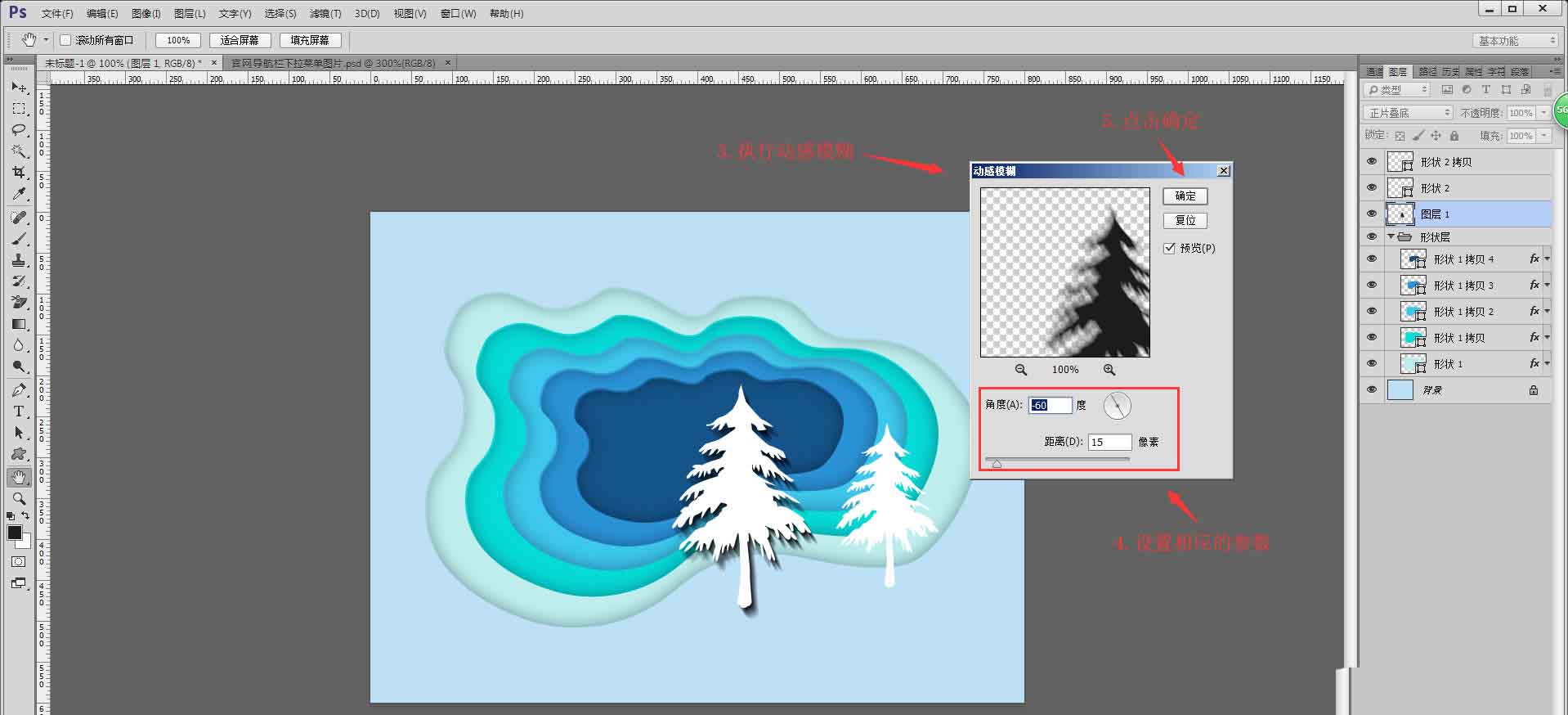Open the 滤镜(T) menu

(325, 14)
